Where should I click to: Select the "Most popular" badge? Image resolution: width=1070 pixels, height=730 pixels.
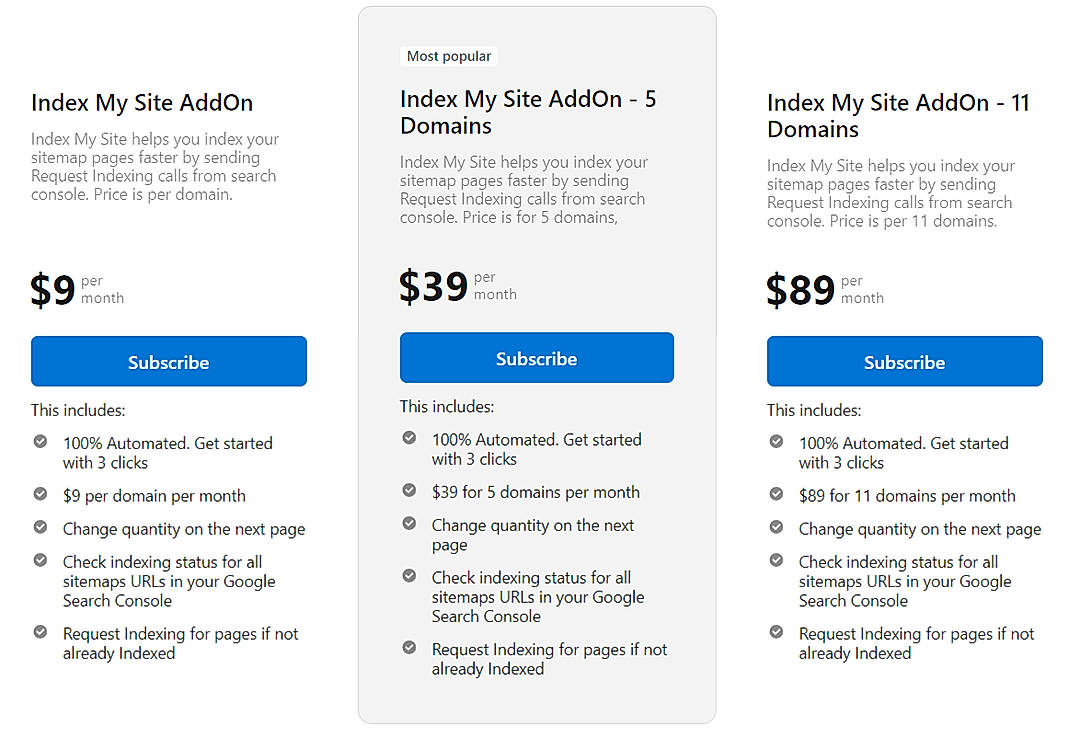pos(448,56)
